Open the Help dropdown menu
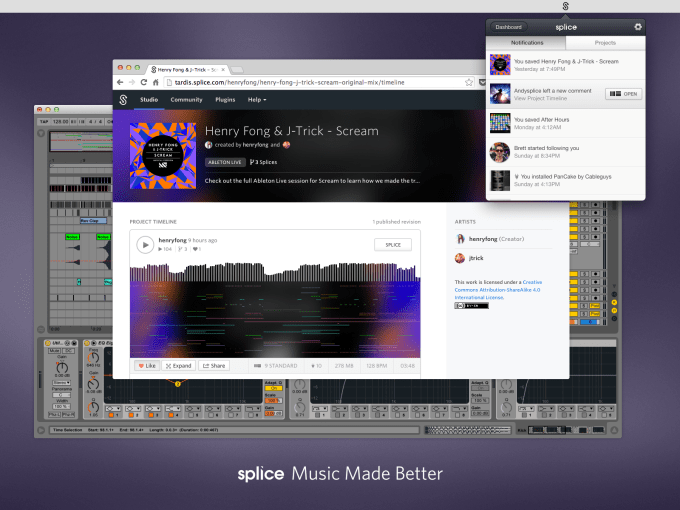Viewport: 680px width, 510px height. tap(256, 100)
